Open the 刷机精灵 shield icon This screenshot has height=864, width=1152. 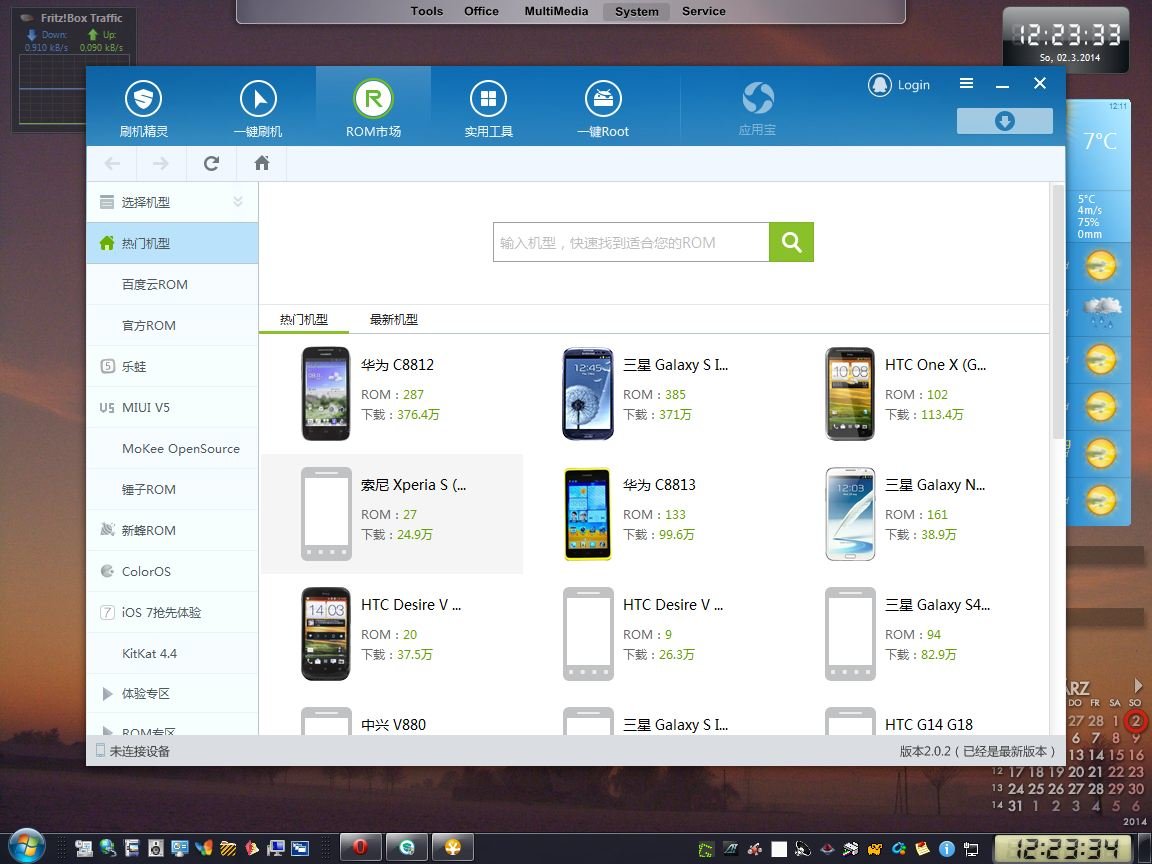click(x=143, y=98)
